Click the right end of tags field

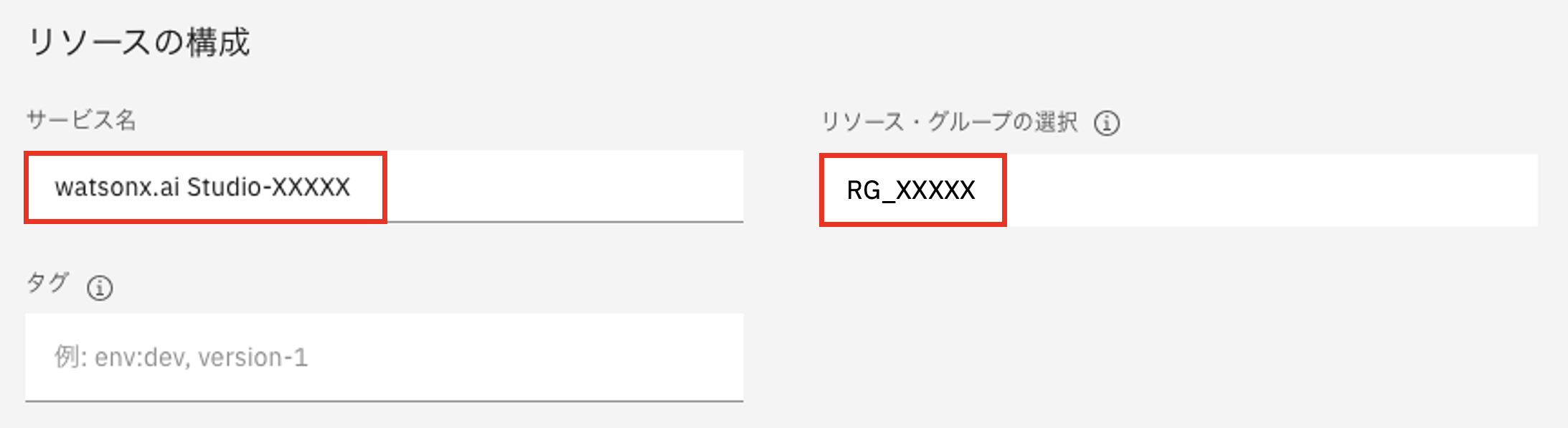(x=717, y=357)
